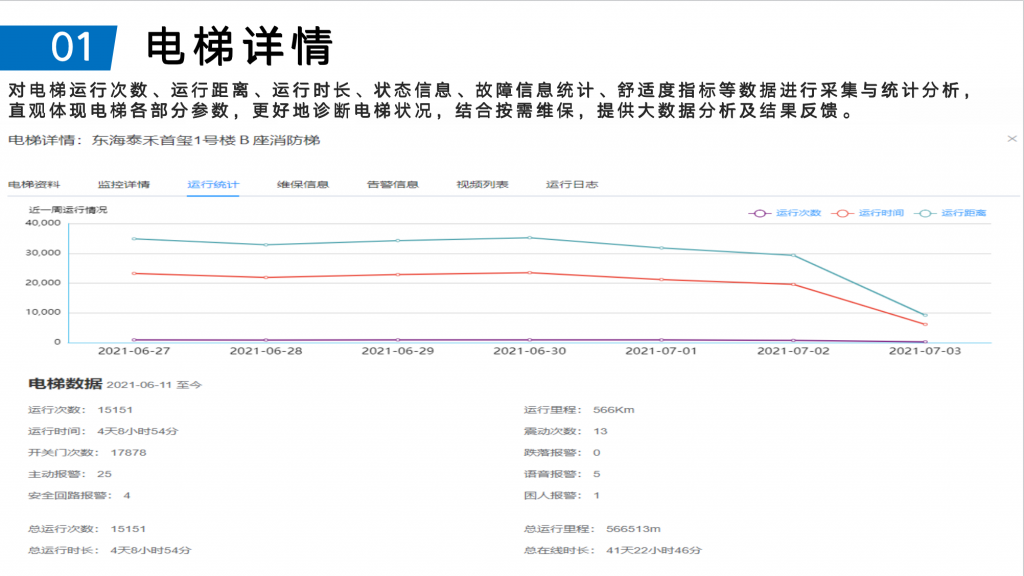The image size is (1024, 576).
Task: Select the 运行统计 tab
Action: point(213,184)
